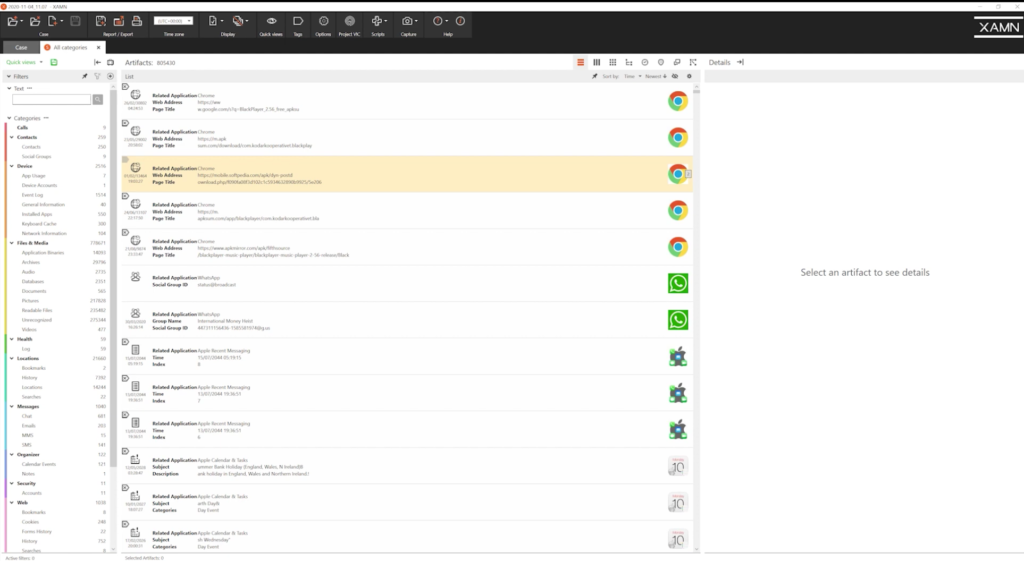Viewport: 1024px width, 561px height.
Task: Open list settings gear icon
Action: pos(689,76)
